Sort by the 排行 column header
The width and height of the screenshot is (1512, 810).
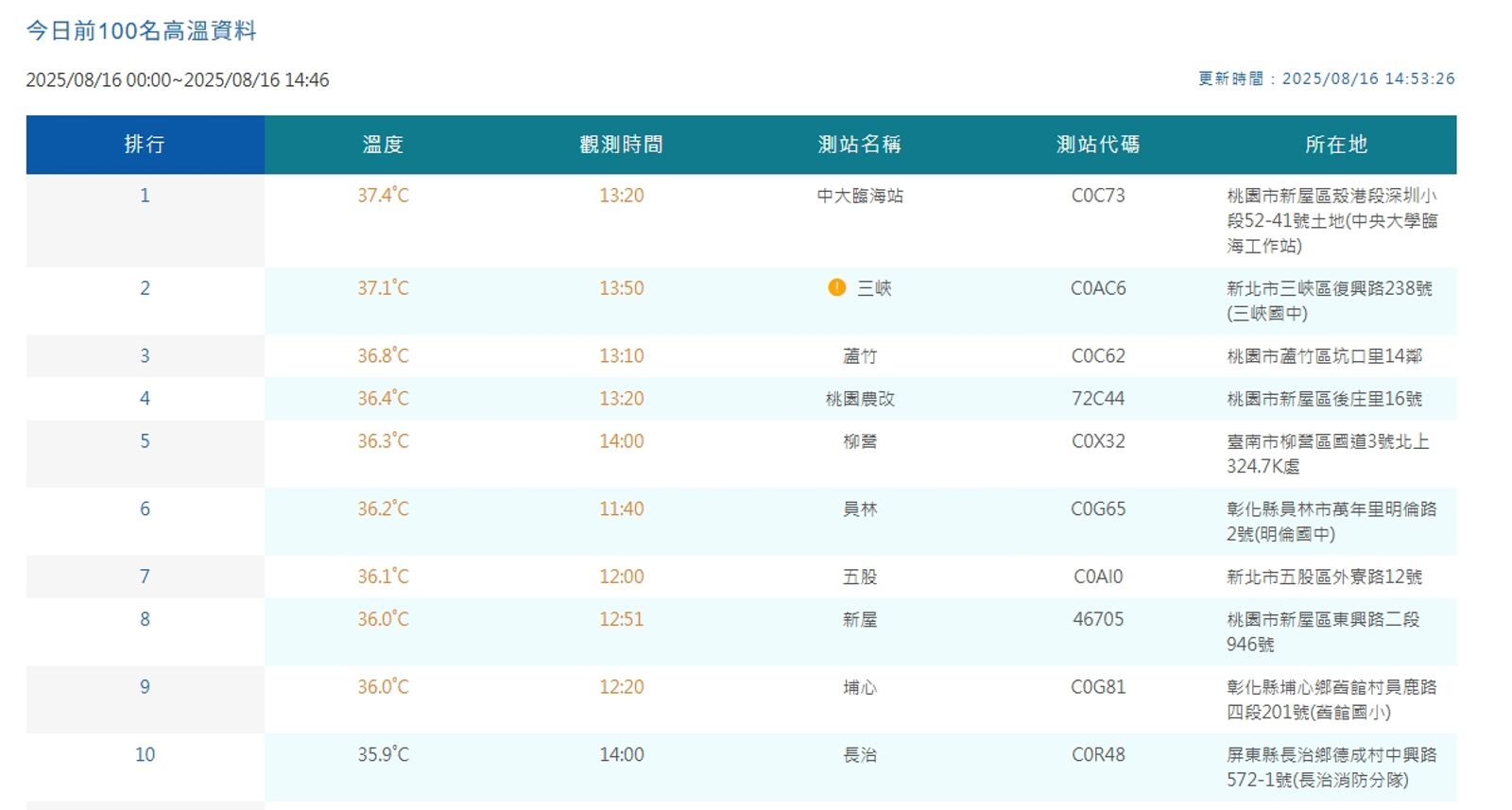[x=145, y=145]
